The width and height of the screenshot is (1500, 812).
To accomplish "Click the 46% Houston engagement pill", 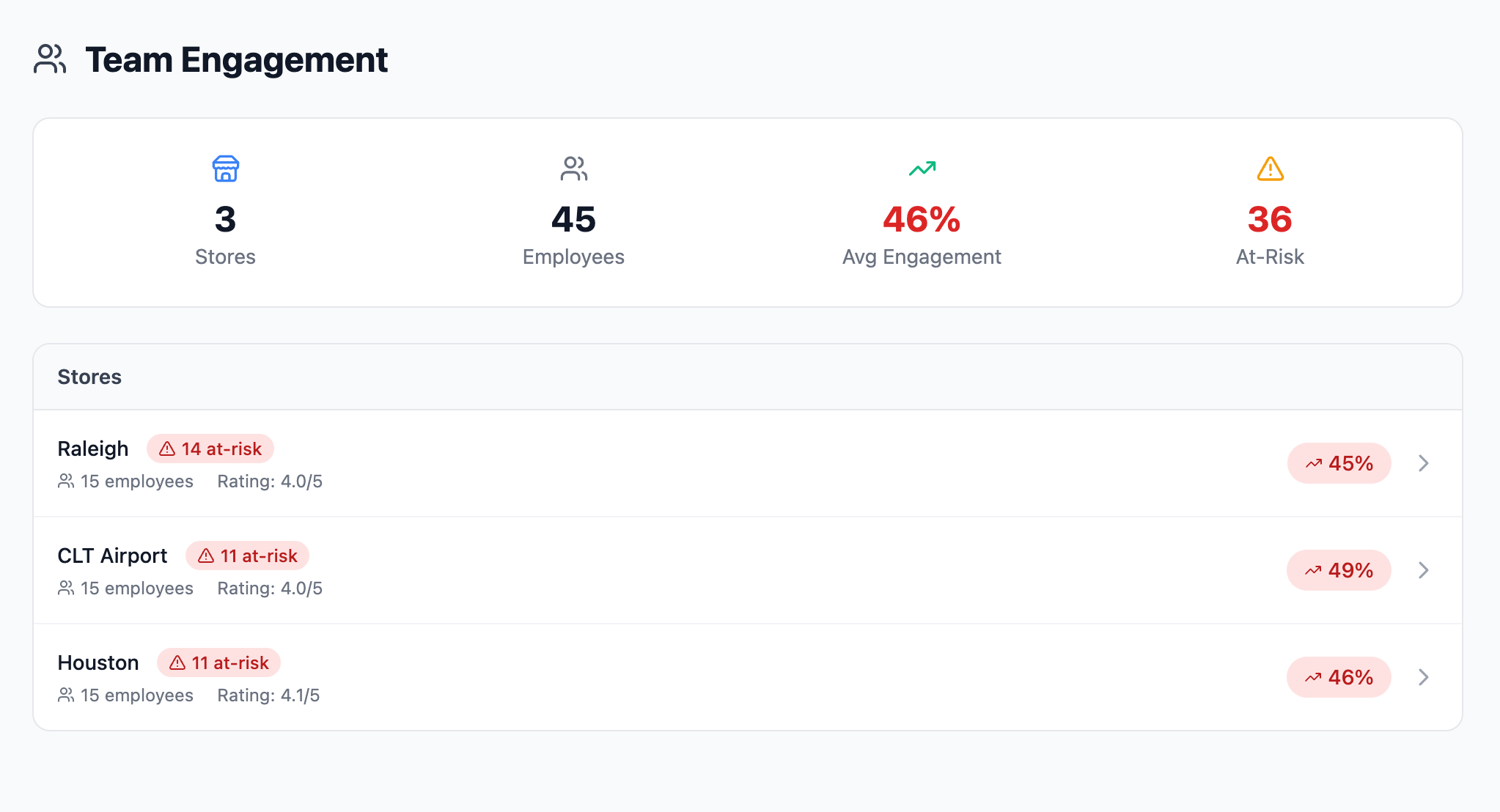I will pos(1339,677).
